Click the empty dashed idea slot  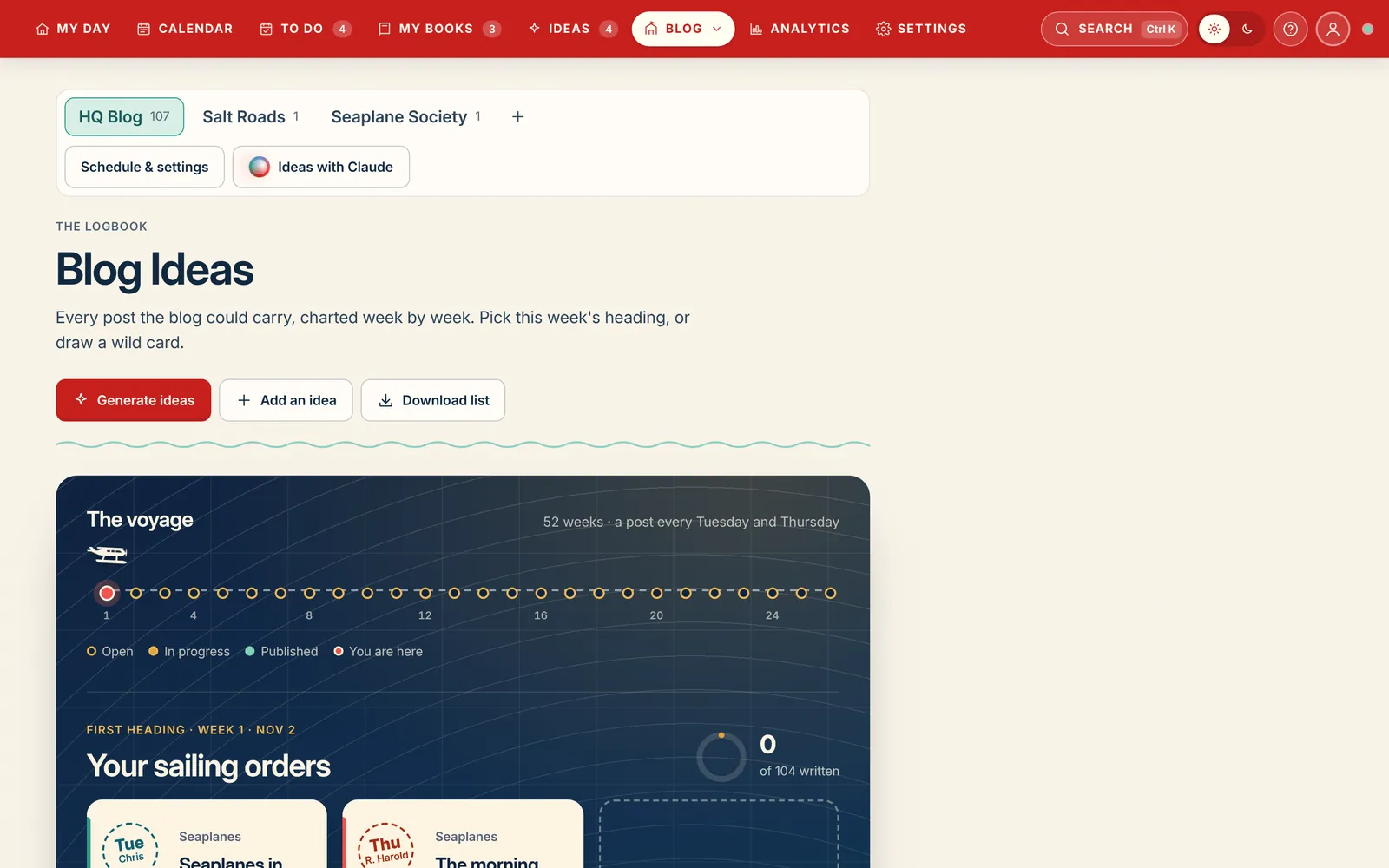(x=719, y=834)
